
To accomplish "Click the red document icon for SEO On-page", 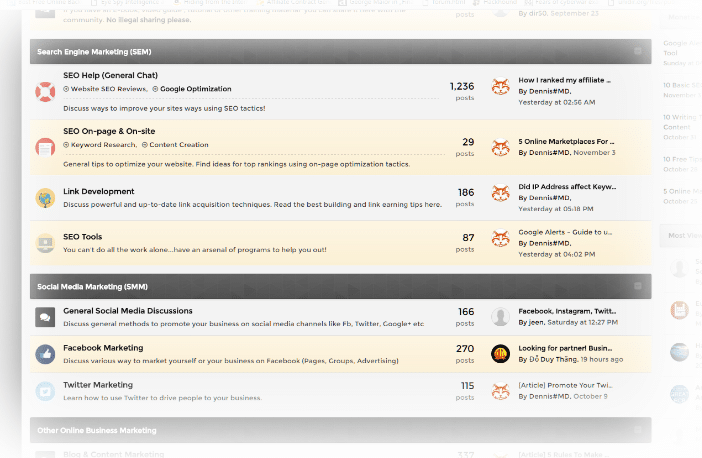I will point(45,148).
